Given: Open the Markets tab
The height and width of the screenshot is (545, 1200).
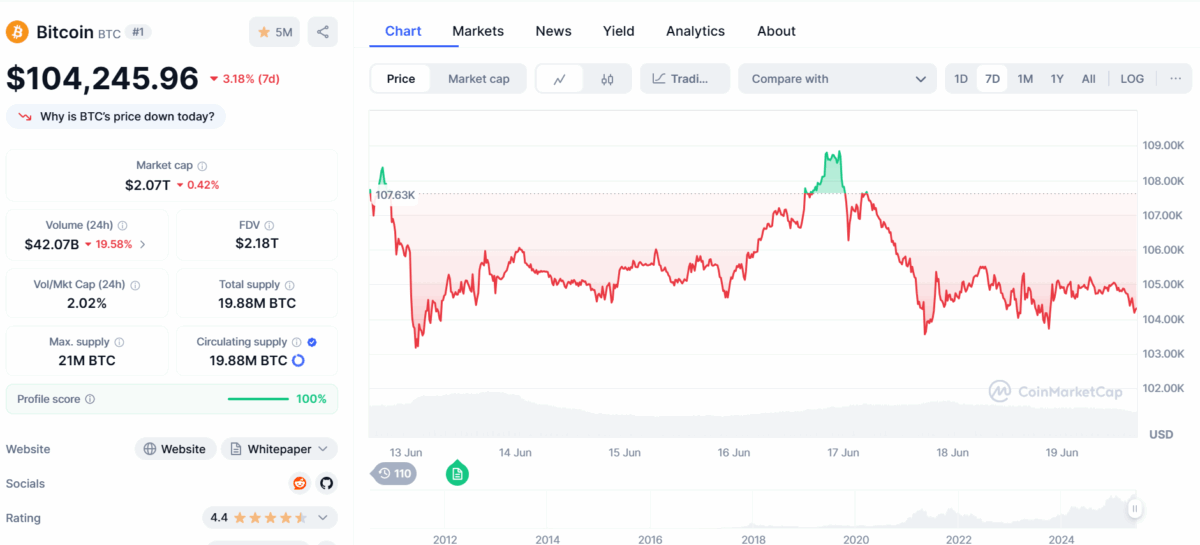Looking at the screenshot, I should pyautogui.click(x=478, y=31).
